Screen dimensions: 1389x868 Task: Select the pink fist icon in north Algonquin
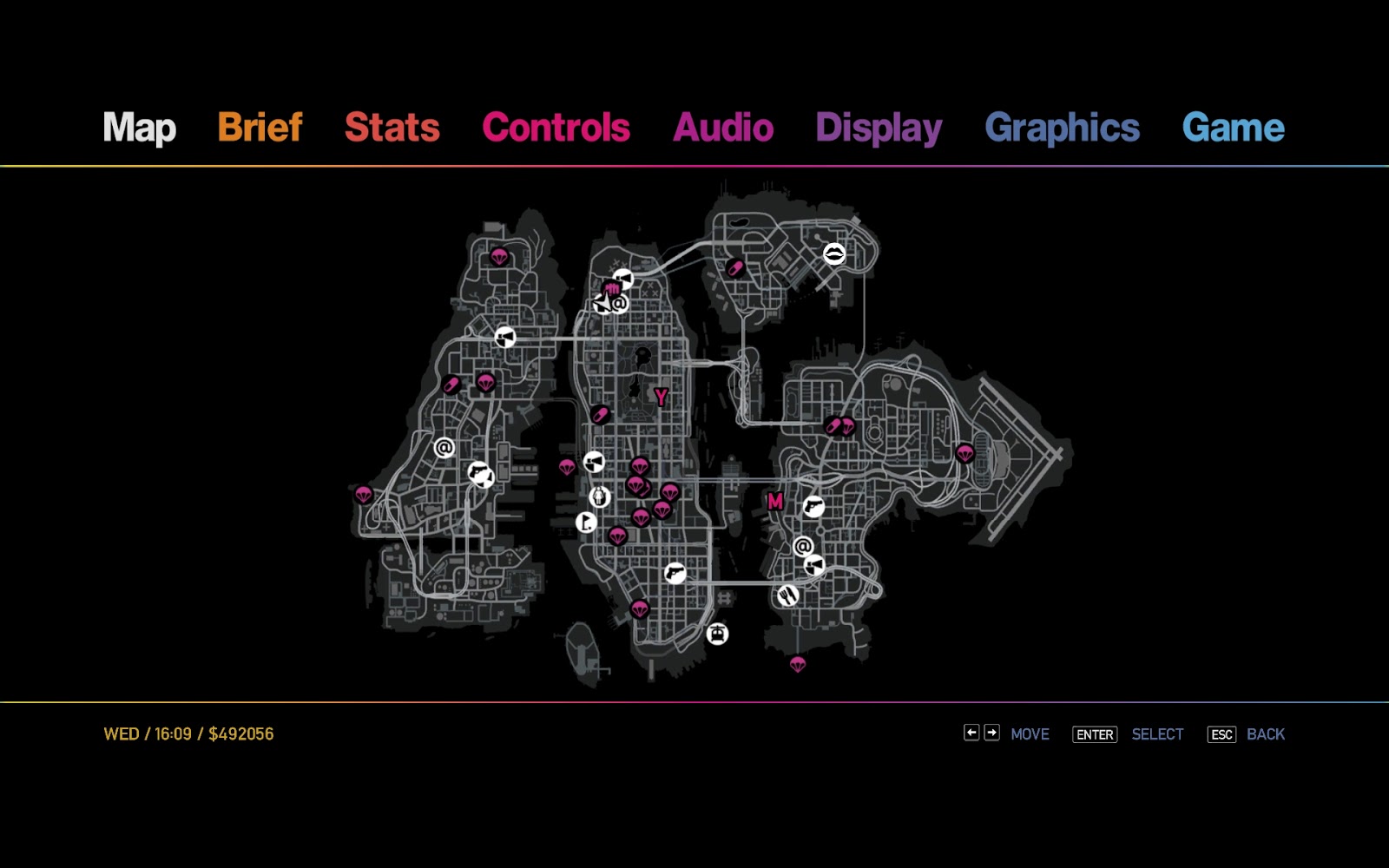coord(610,289)
